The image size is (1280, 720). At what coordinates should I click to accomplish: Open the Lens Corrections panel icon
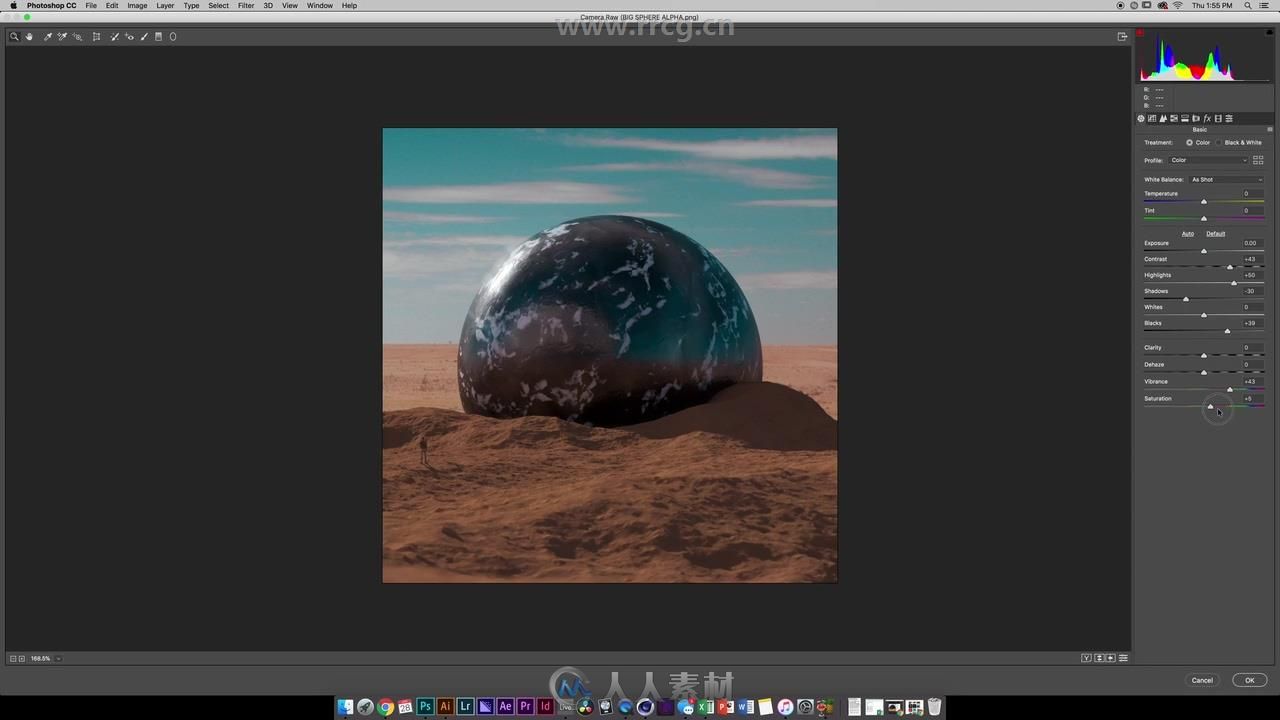tap(1196, 118)
